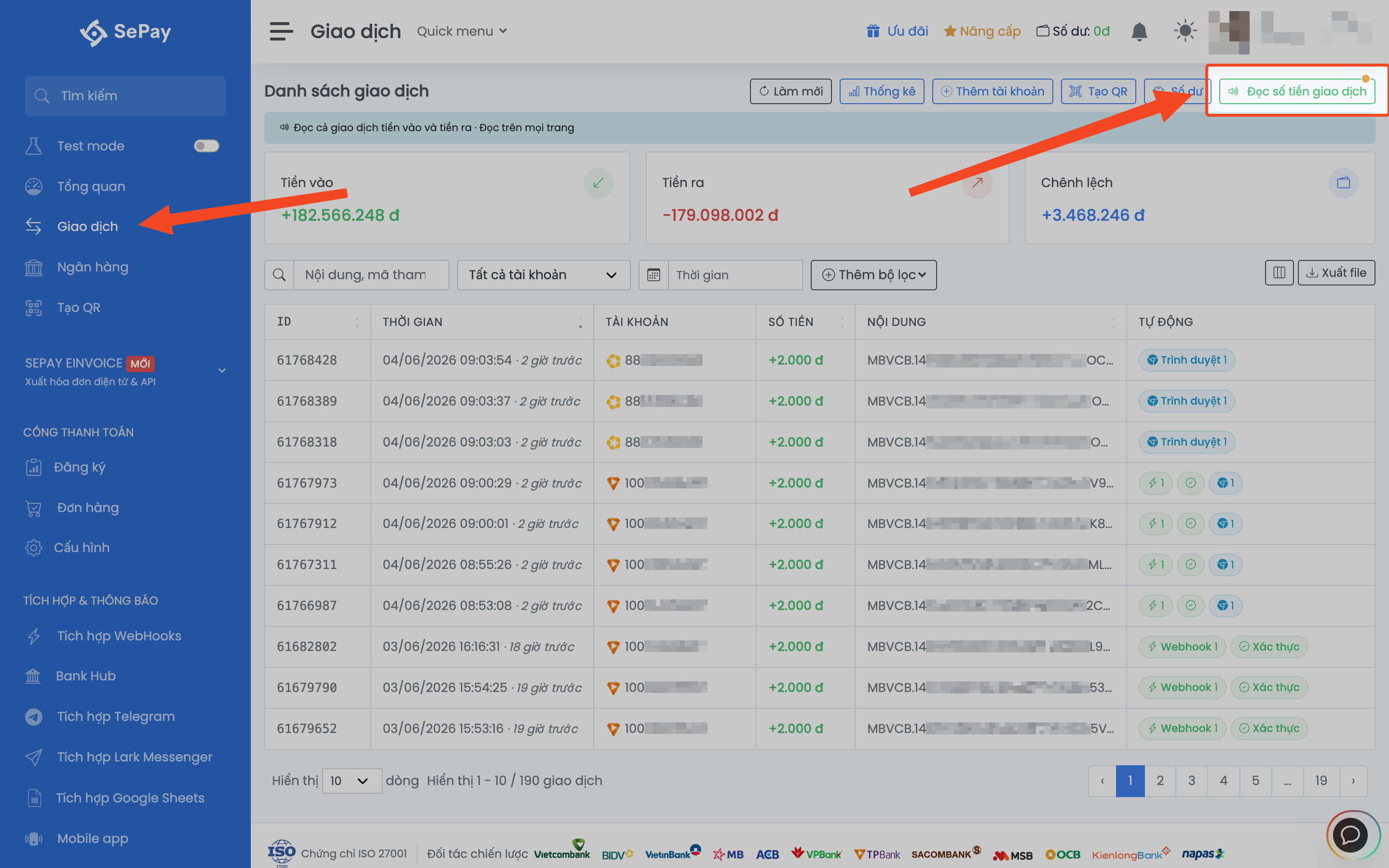This screenshot has height=868, width=1389.
Task: Focus the Nội dung, mã tham search field
Action: click(x=371, y=275)
